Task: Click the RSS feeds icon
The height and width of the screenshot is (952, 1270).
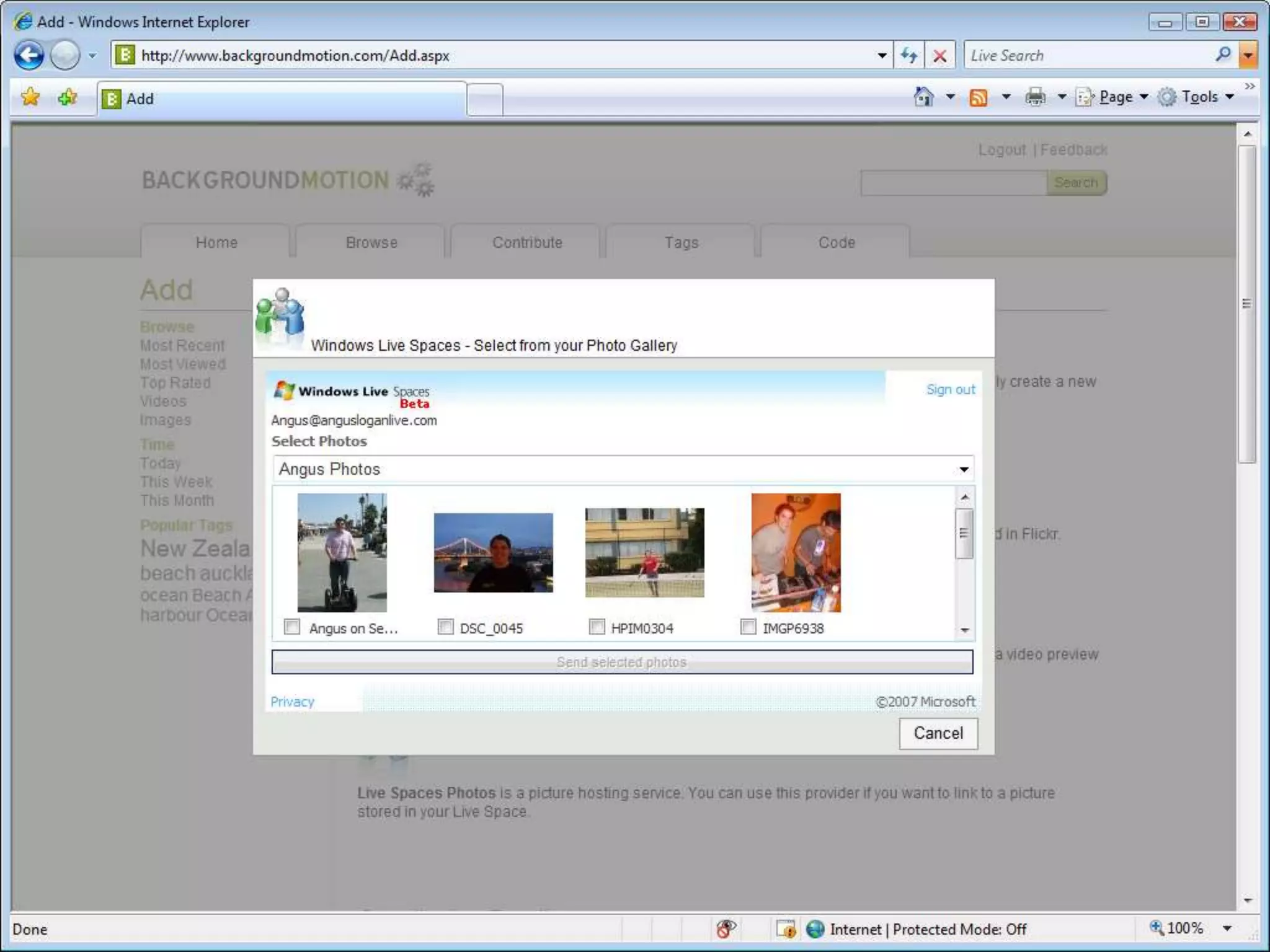Action: (978, 97)
